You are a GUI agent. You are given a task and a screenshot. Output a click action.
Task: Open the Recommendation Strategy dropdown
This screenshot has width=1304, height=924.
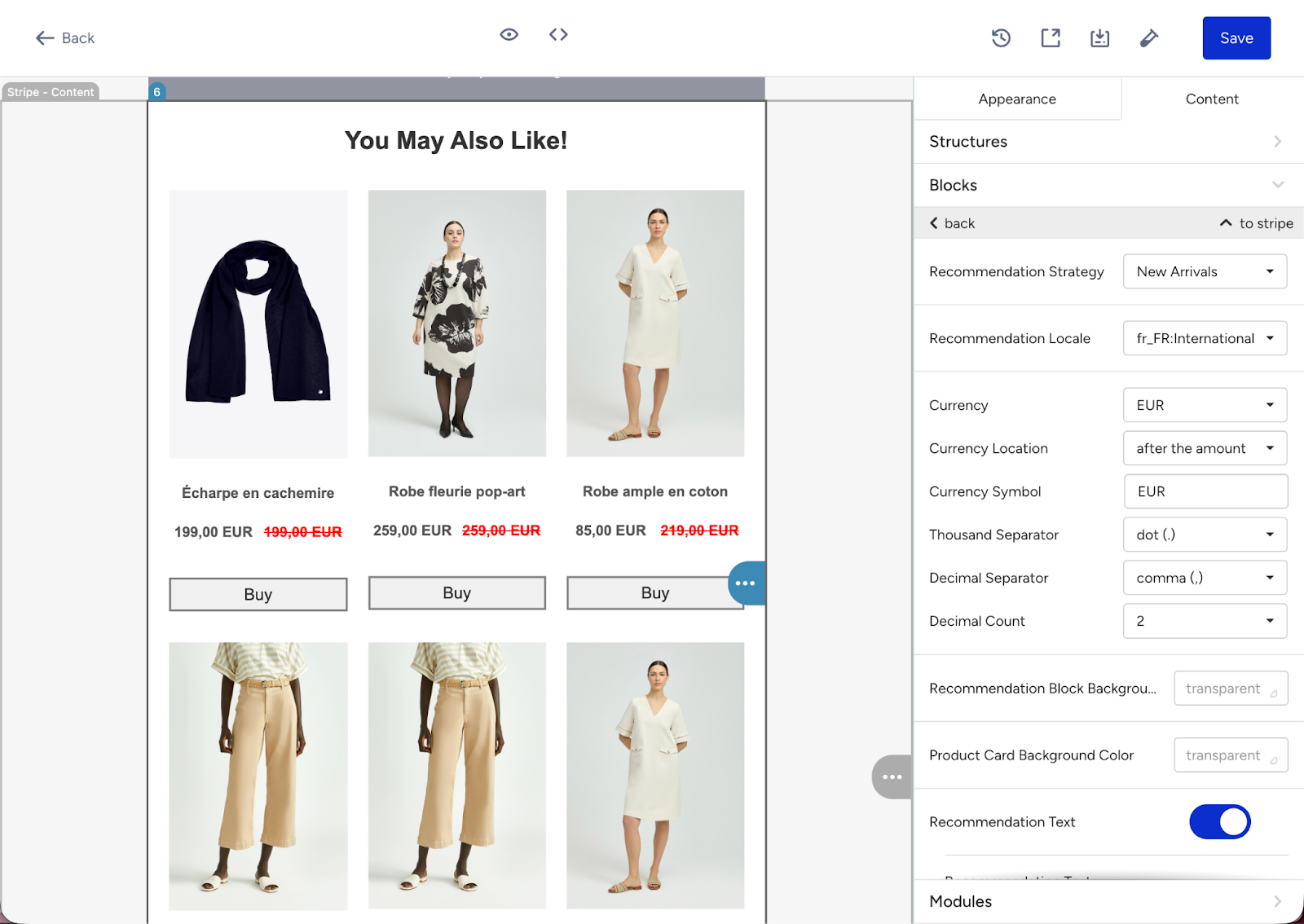pos(1205,271)
